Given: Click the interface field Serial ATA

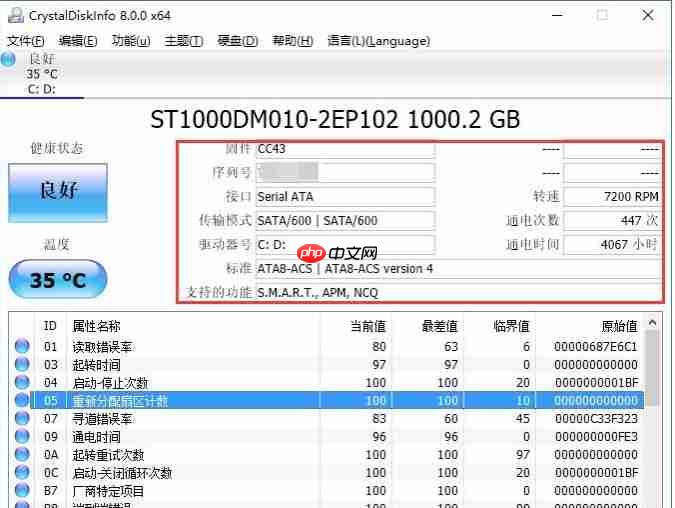Looking at the screenshot, I should point(345,197).
